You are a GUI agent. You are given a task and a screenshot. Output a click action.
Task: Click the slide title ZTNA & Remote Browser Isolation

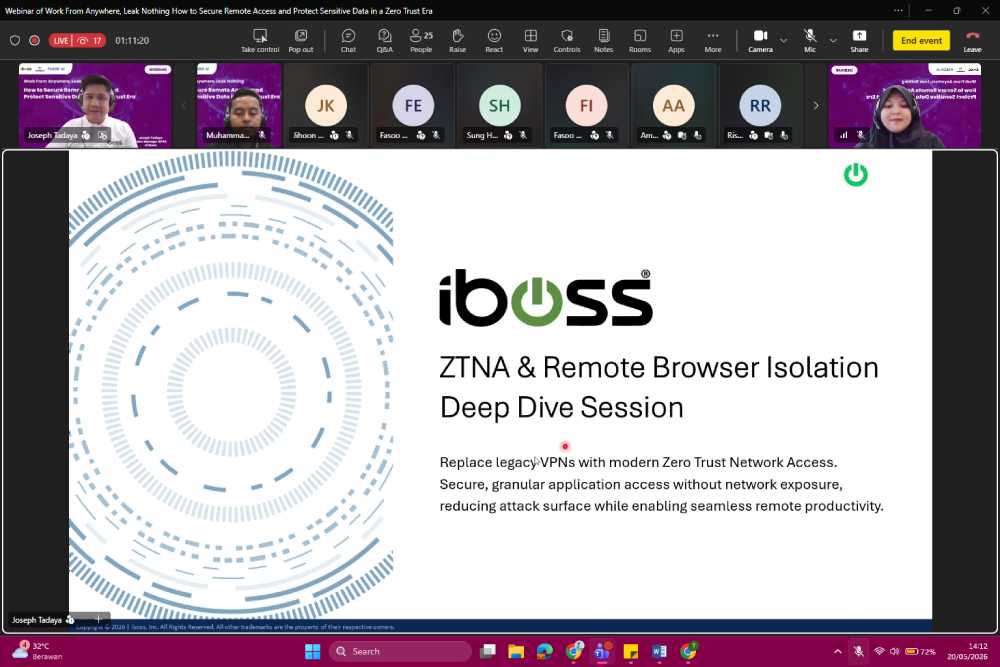(659, 368)
